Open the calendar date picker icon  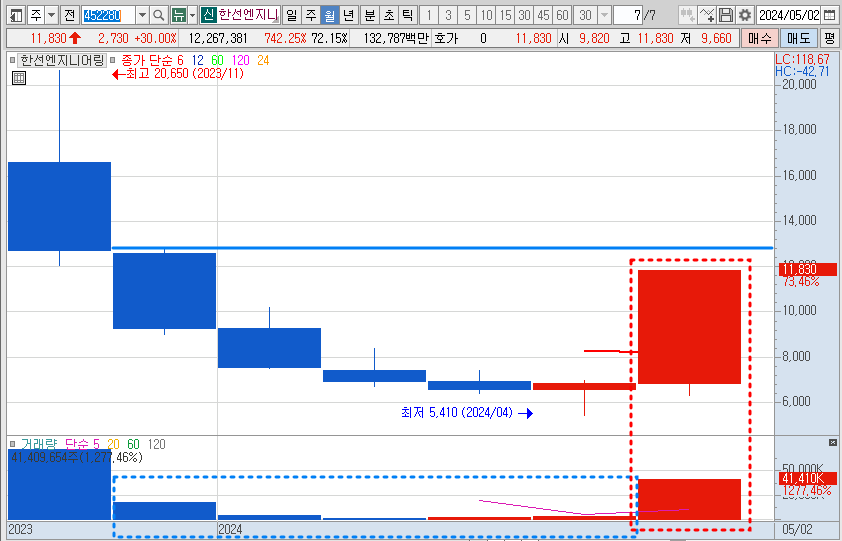coord(830,15)
